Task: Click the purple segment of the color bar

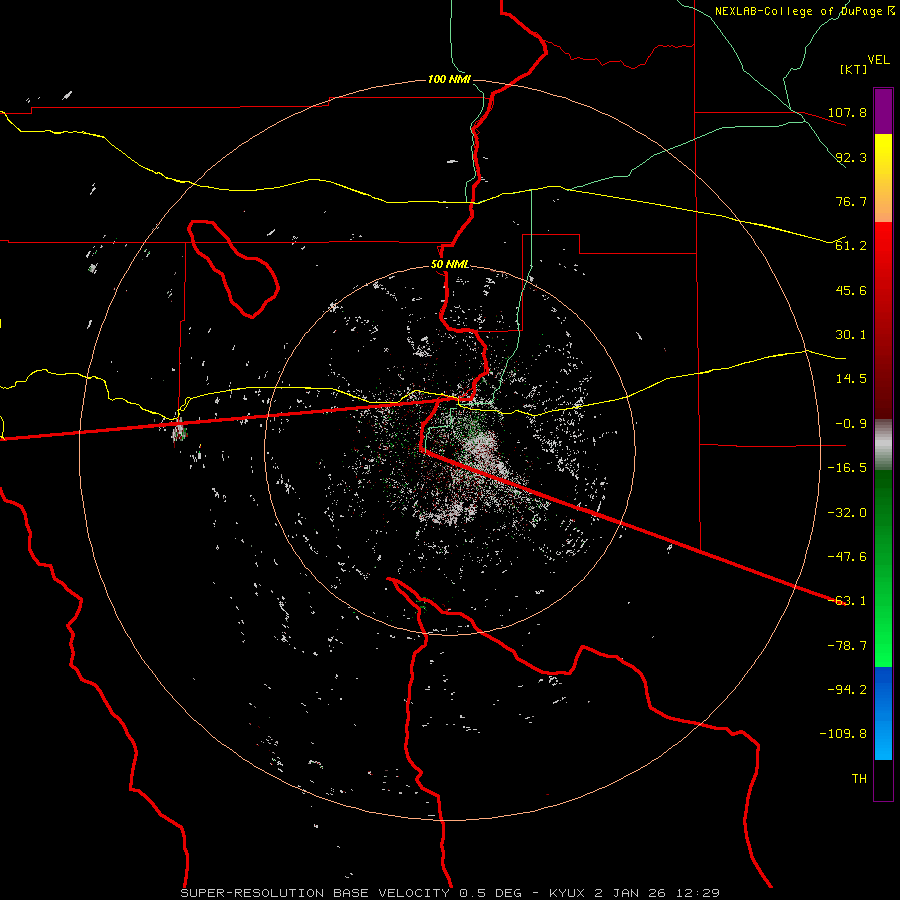Action: click(883, 112)
